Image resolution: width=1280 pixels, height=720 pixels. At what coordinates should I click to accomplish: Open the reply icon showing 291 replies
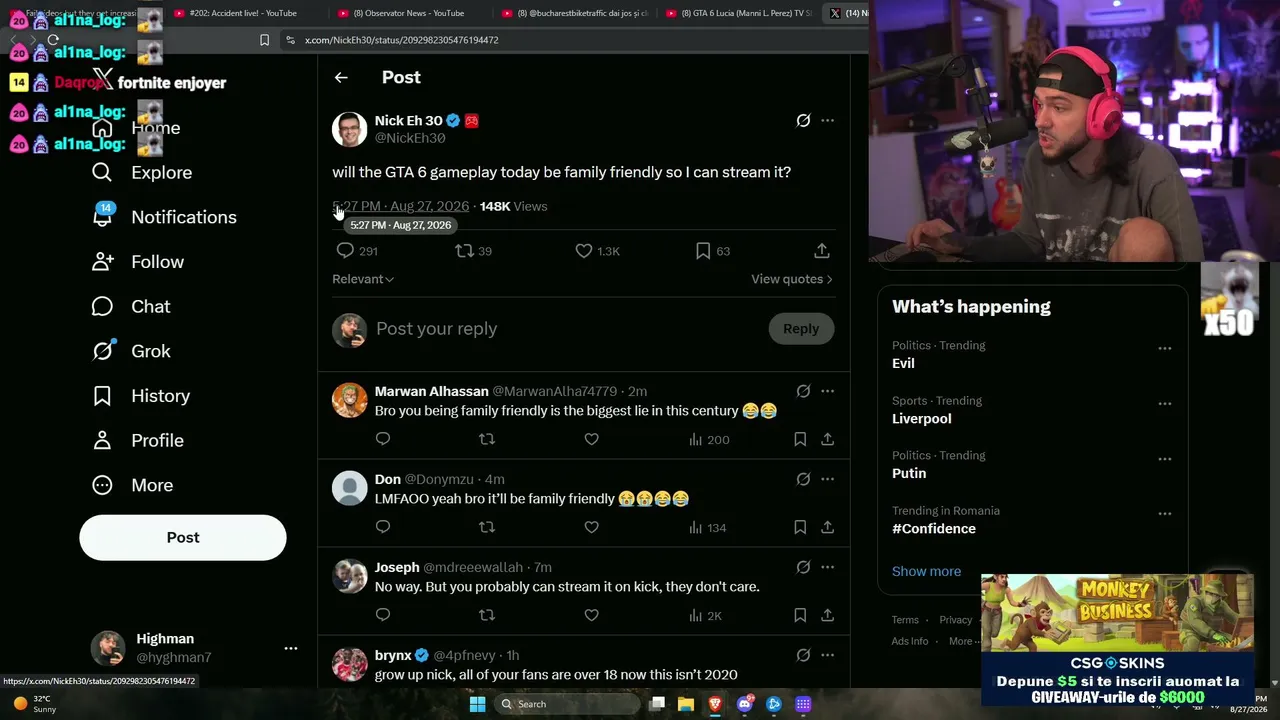pos(345,250)
